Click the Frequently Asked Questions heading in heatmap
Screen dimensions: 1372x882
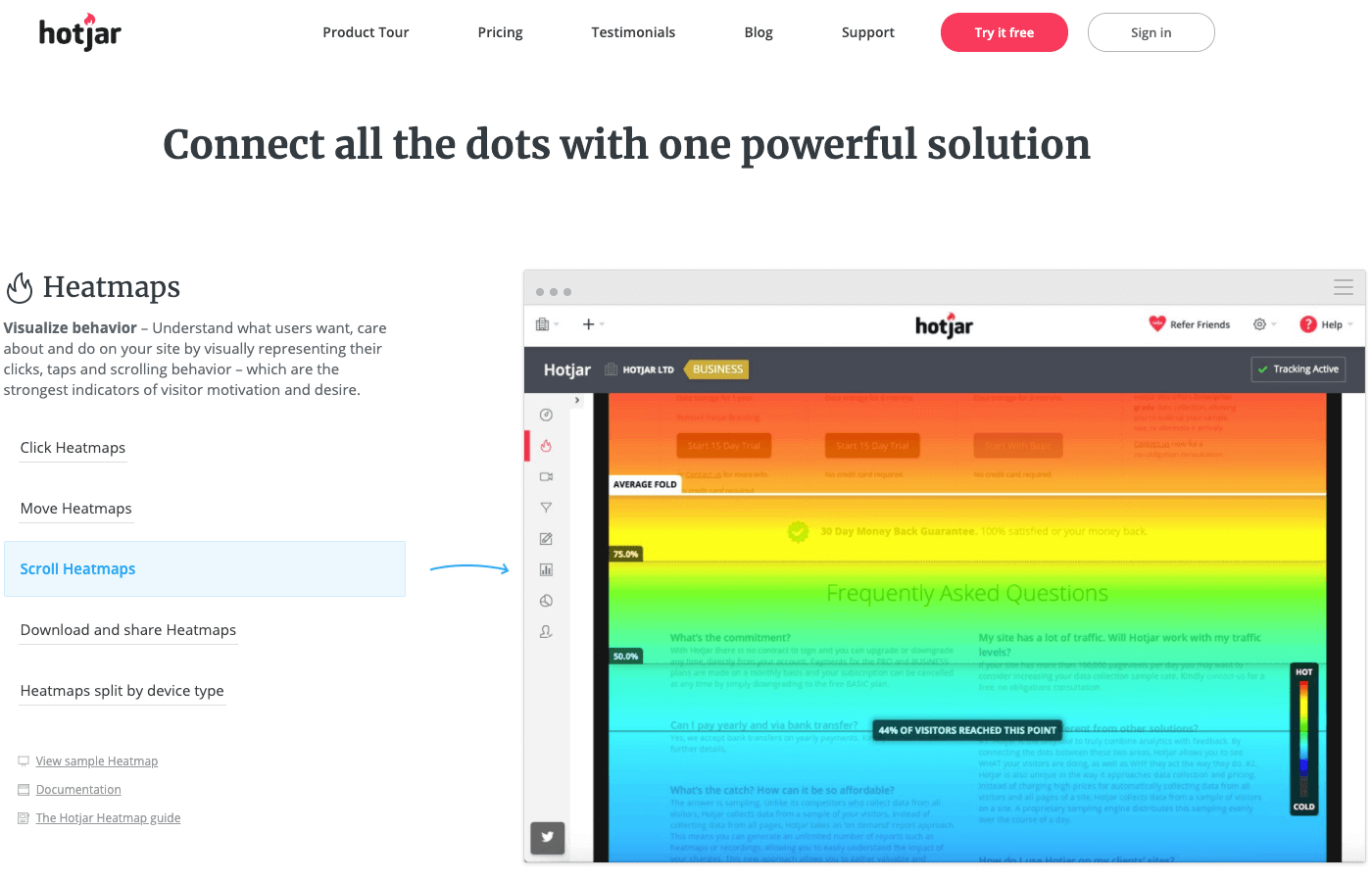tap(967, 593)
